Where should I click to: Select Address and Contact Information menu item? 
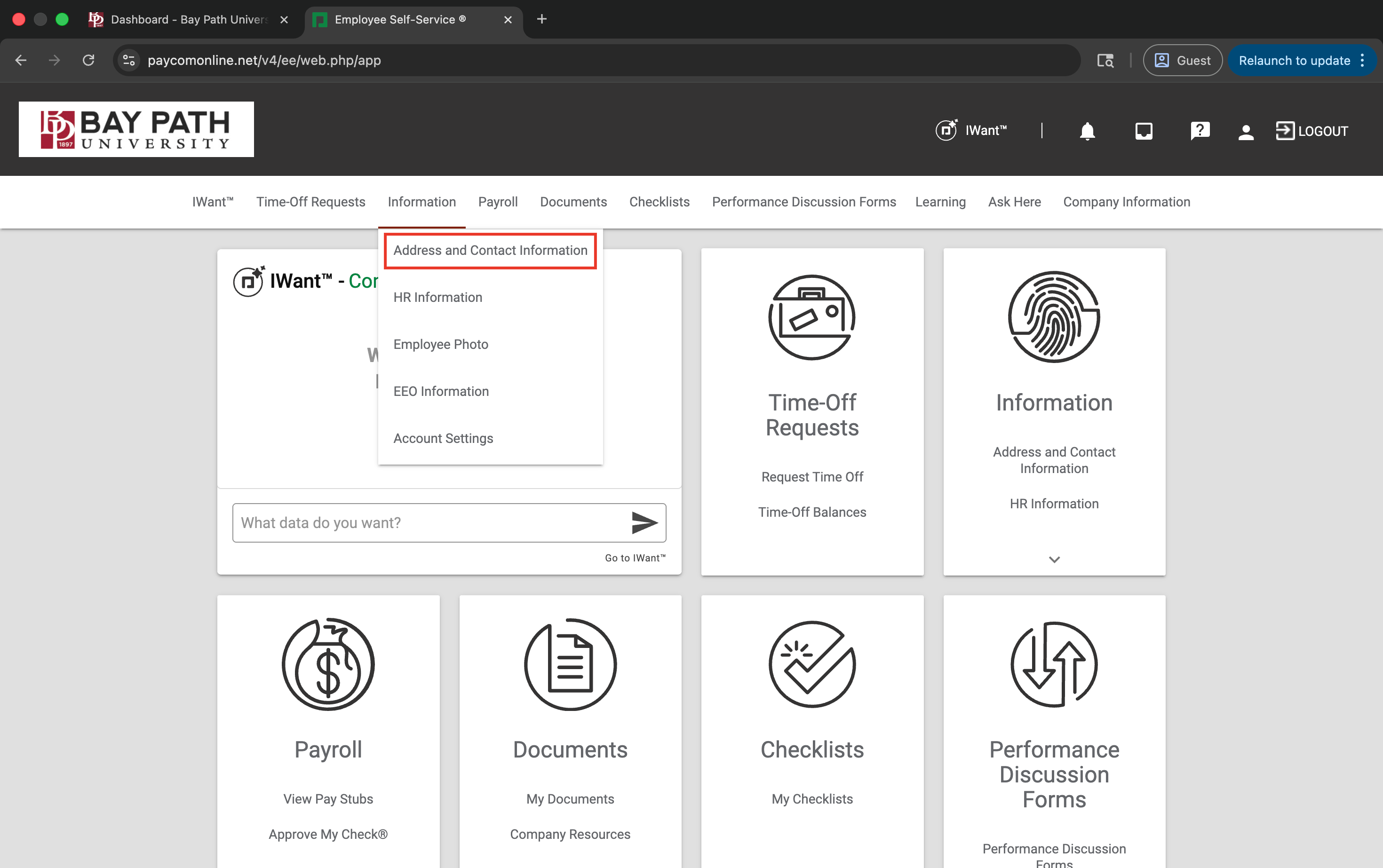point(490,250)
